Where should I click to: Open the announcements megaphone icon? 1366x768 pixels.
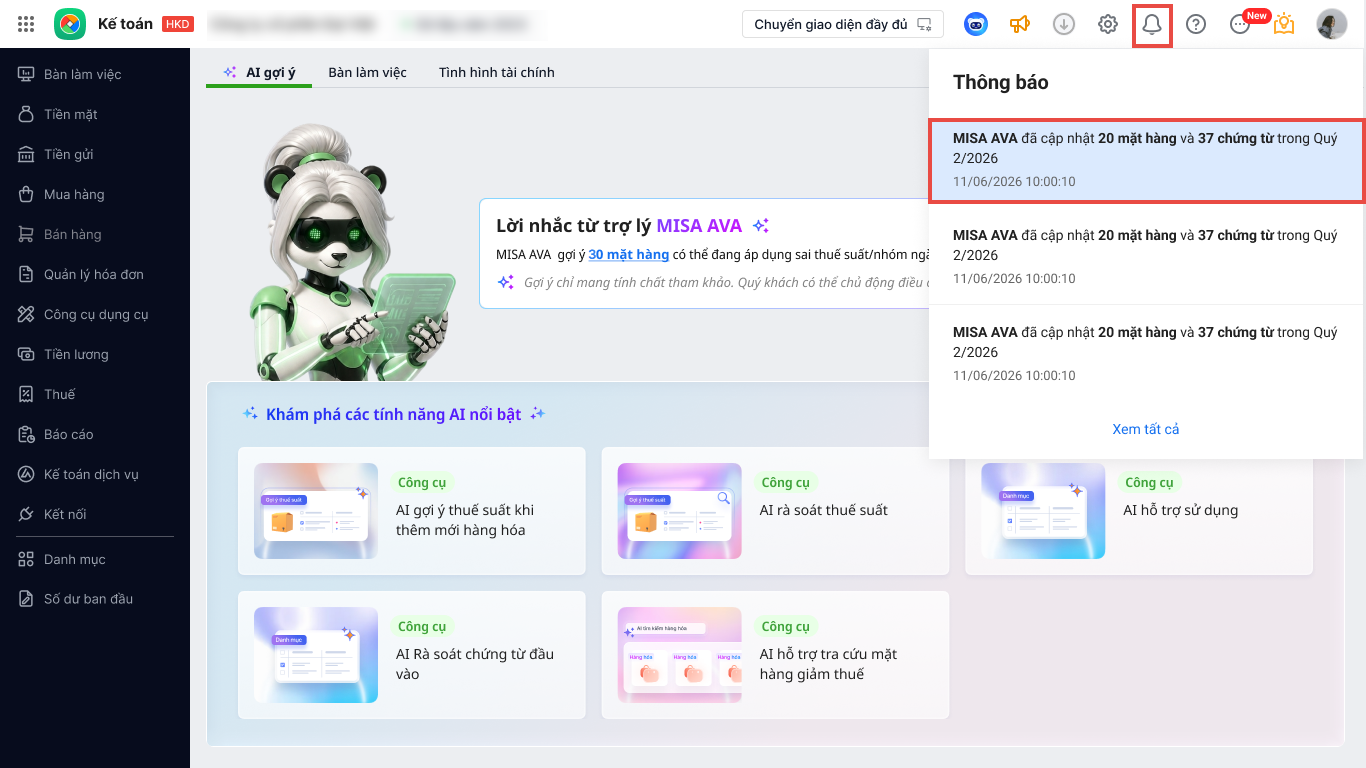pyautogui.click(x=1020, y=24)
